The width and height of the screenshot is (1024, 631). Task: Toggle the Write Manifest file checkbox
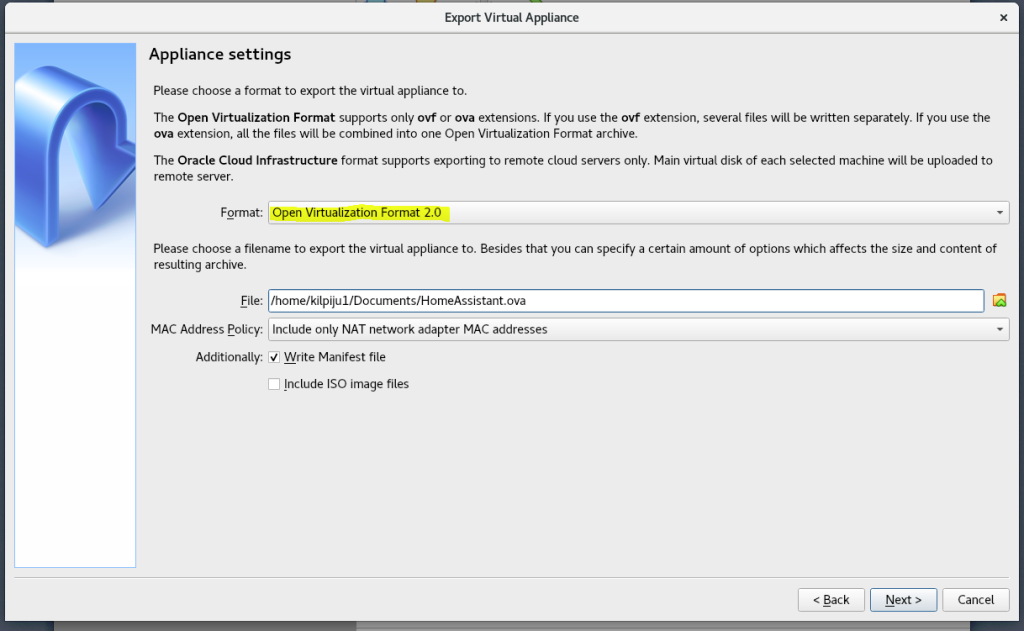[274, 357]
